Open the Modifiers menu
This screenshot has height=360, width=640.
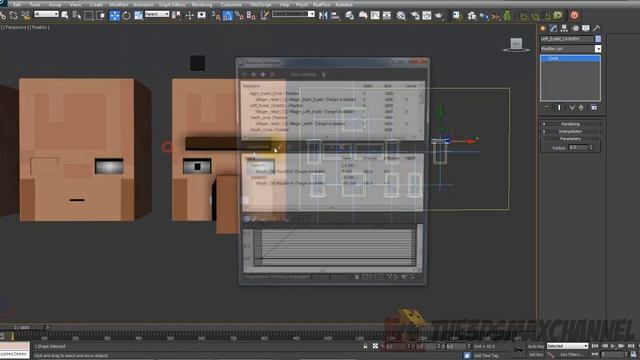click(x=119, y=4)
